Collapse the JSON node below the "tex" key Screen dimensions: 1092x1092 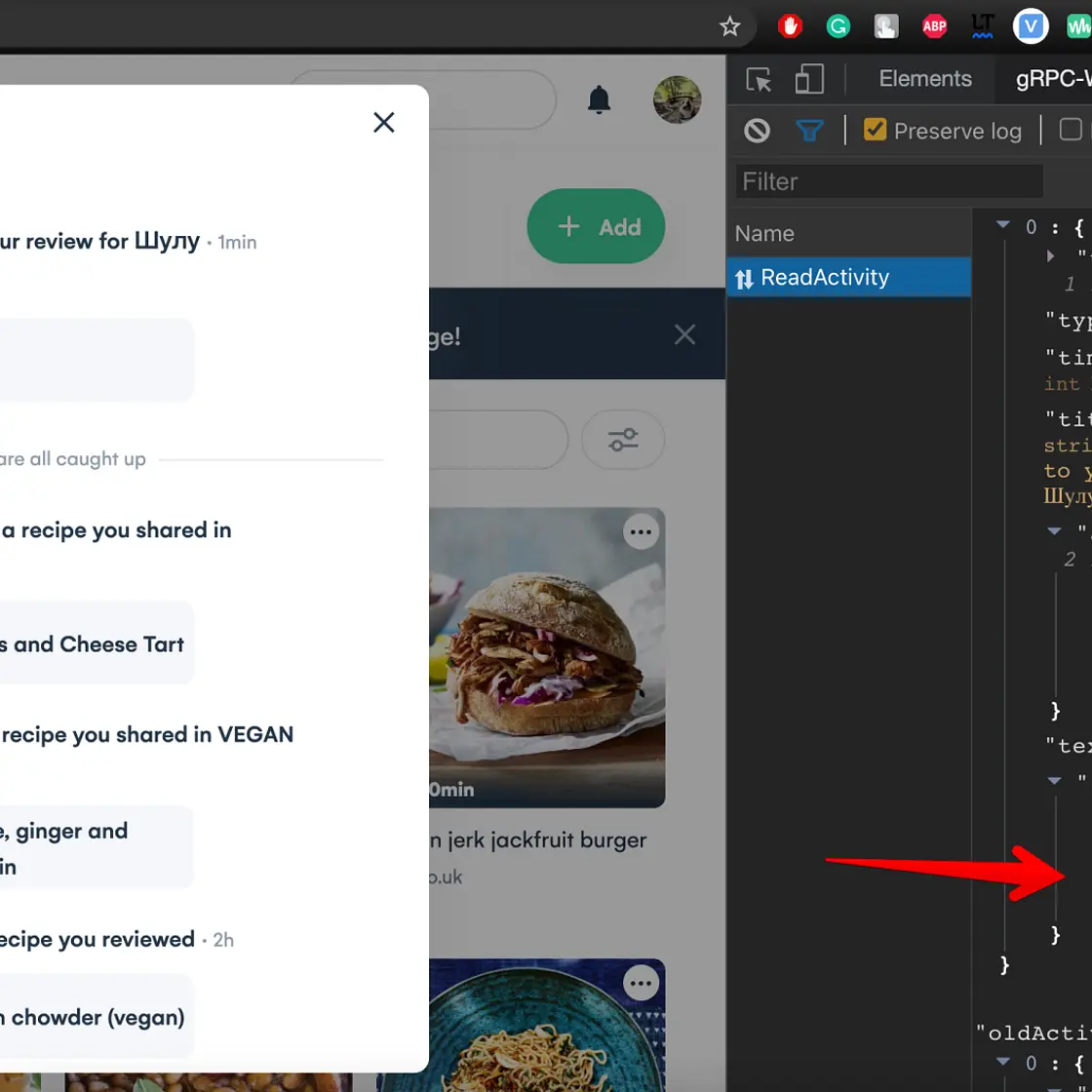pyautogui.click(x=1054, y=781)
